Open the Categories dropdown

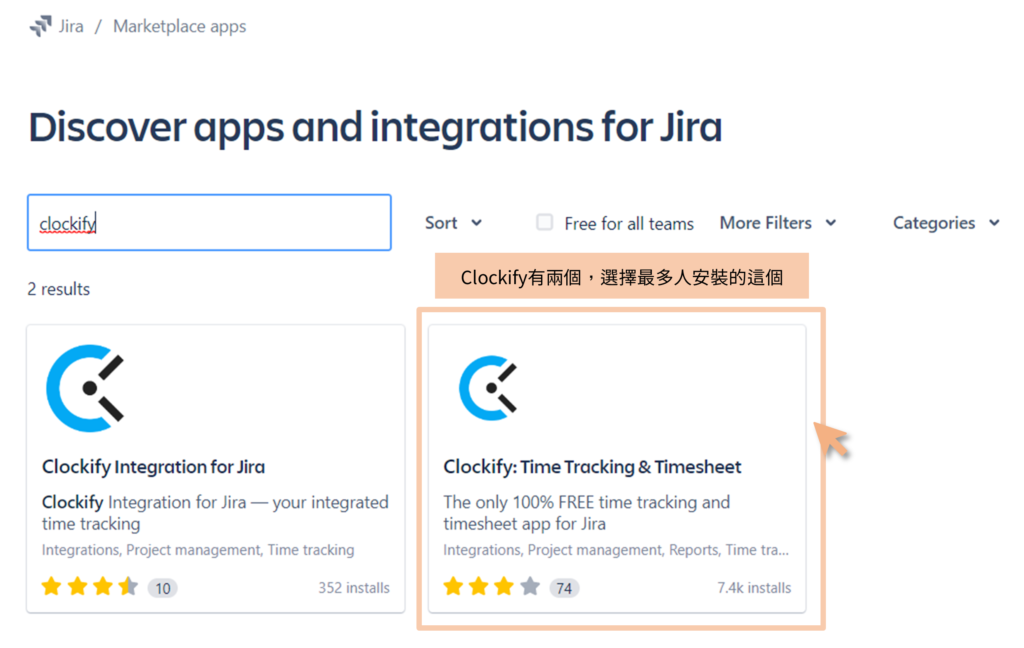(946, 223)
